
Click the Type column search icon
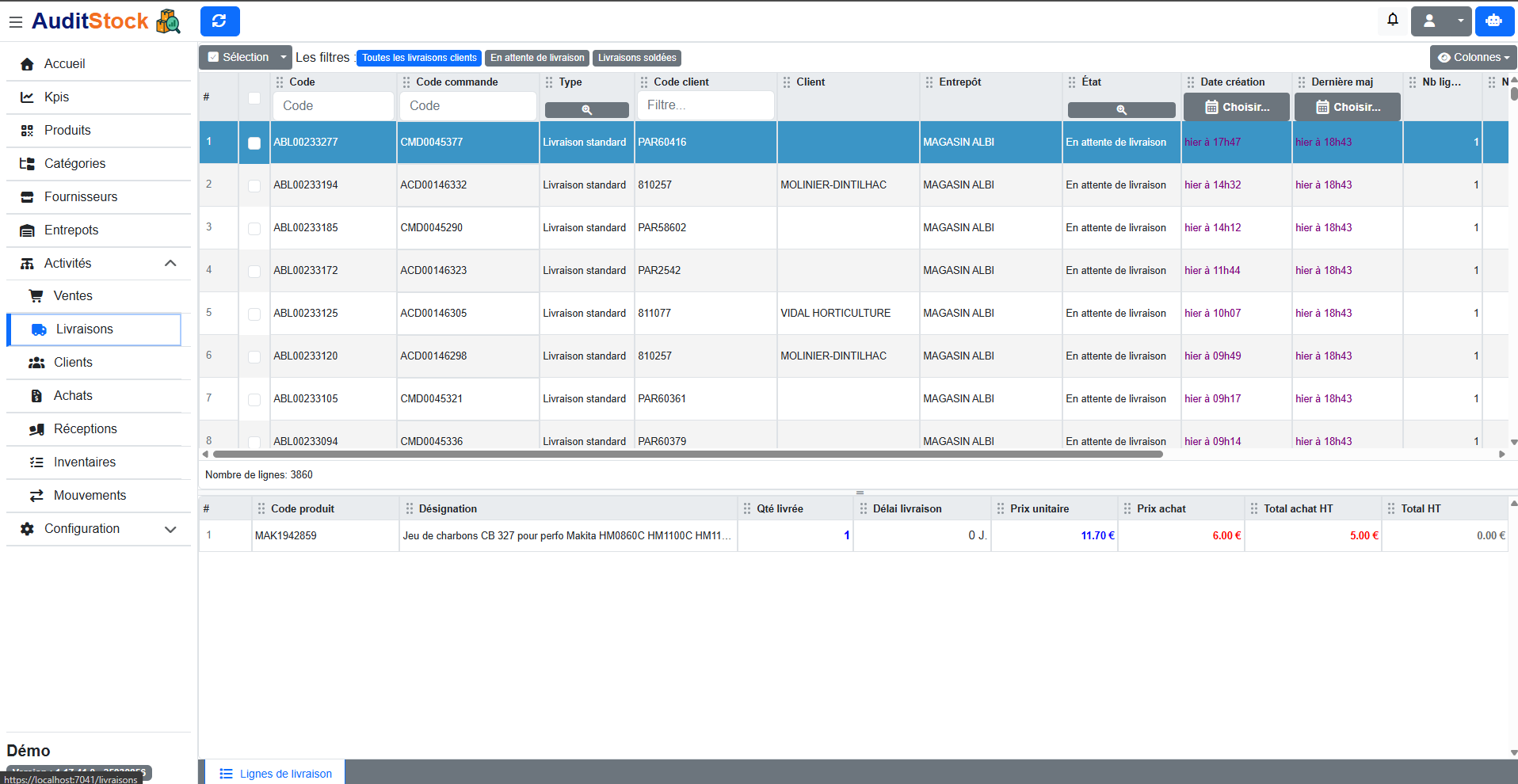[586, 110]
